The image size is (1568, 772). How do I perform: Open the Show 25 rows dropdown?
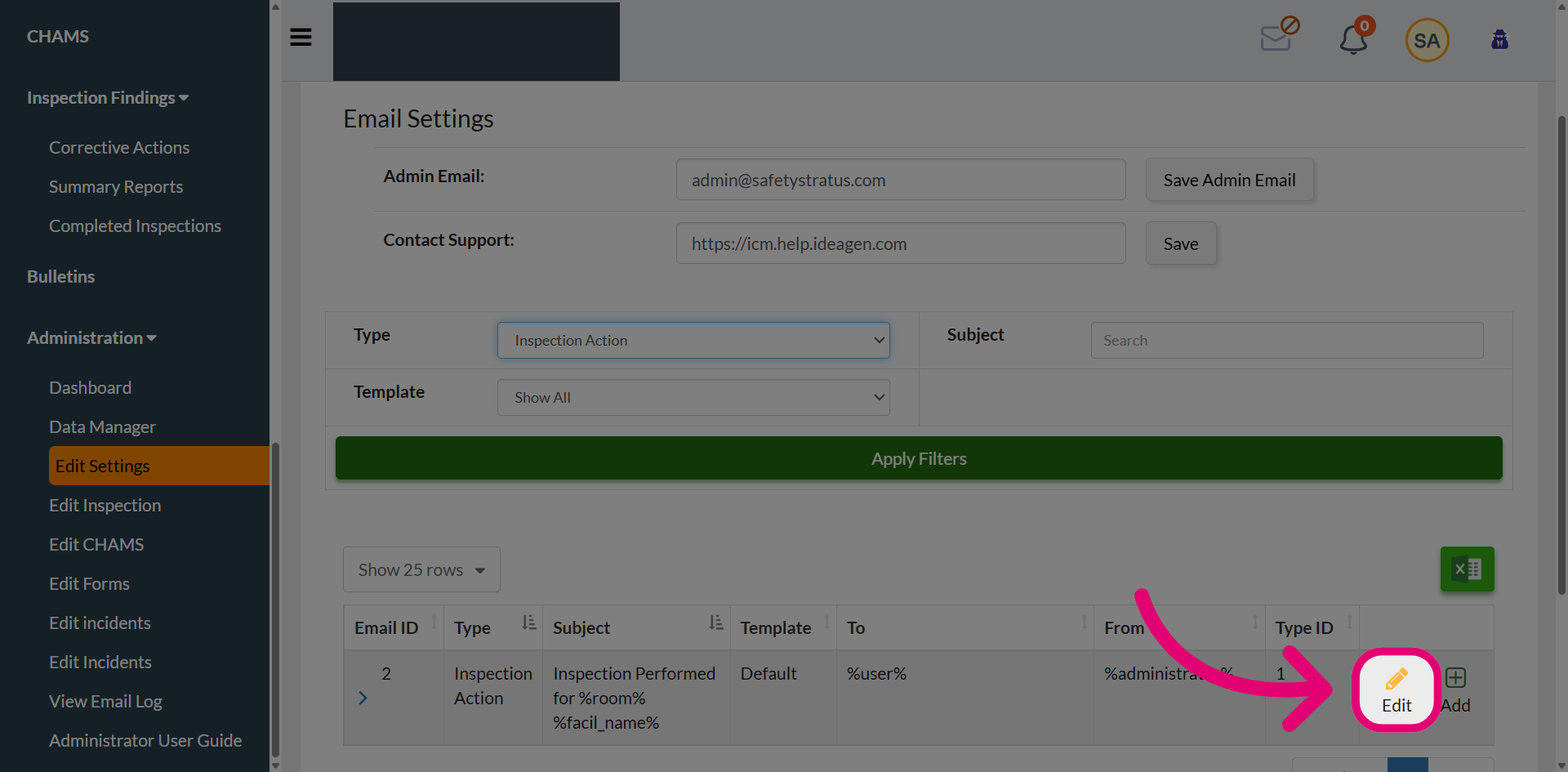421,569
